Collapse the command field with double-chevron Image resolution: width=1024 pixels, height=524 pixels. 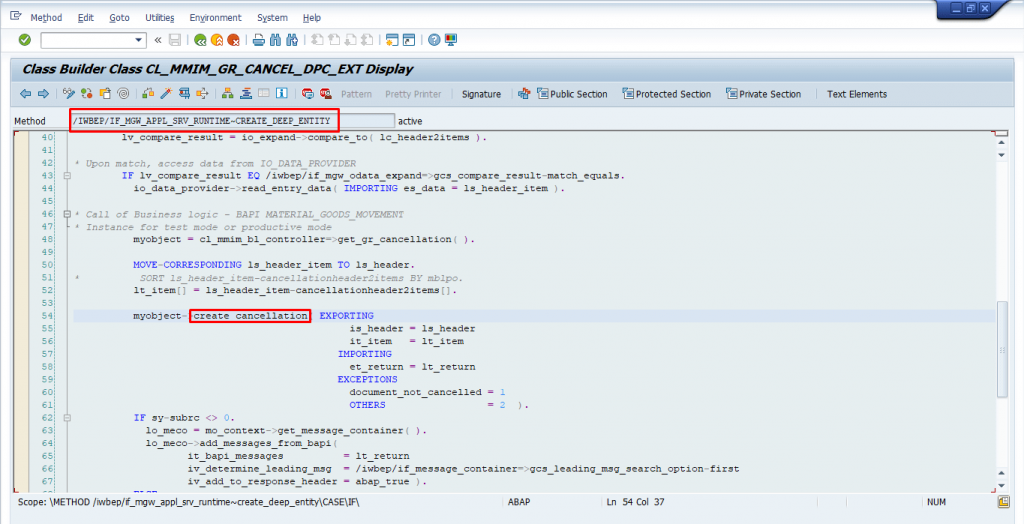tap(157, 41)
